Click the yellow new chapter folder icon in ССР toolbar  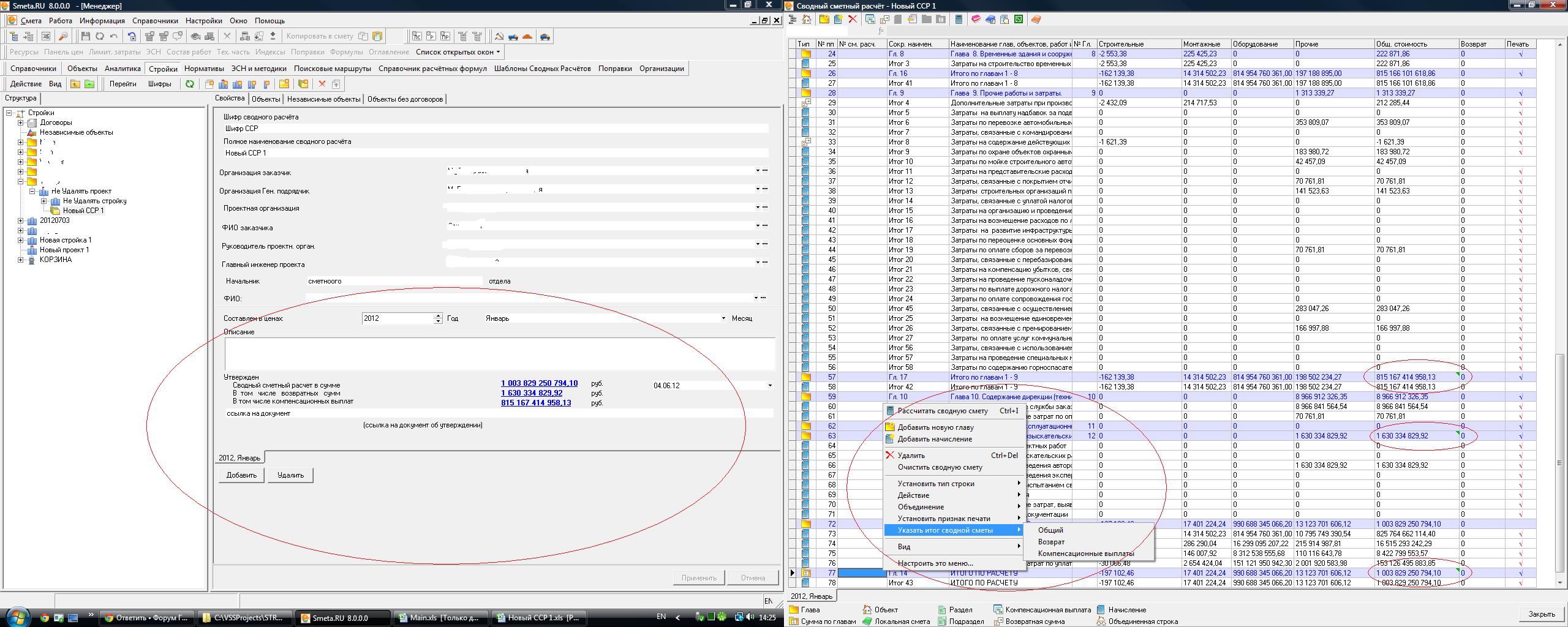click(x=824, y=20)
